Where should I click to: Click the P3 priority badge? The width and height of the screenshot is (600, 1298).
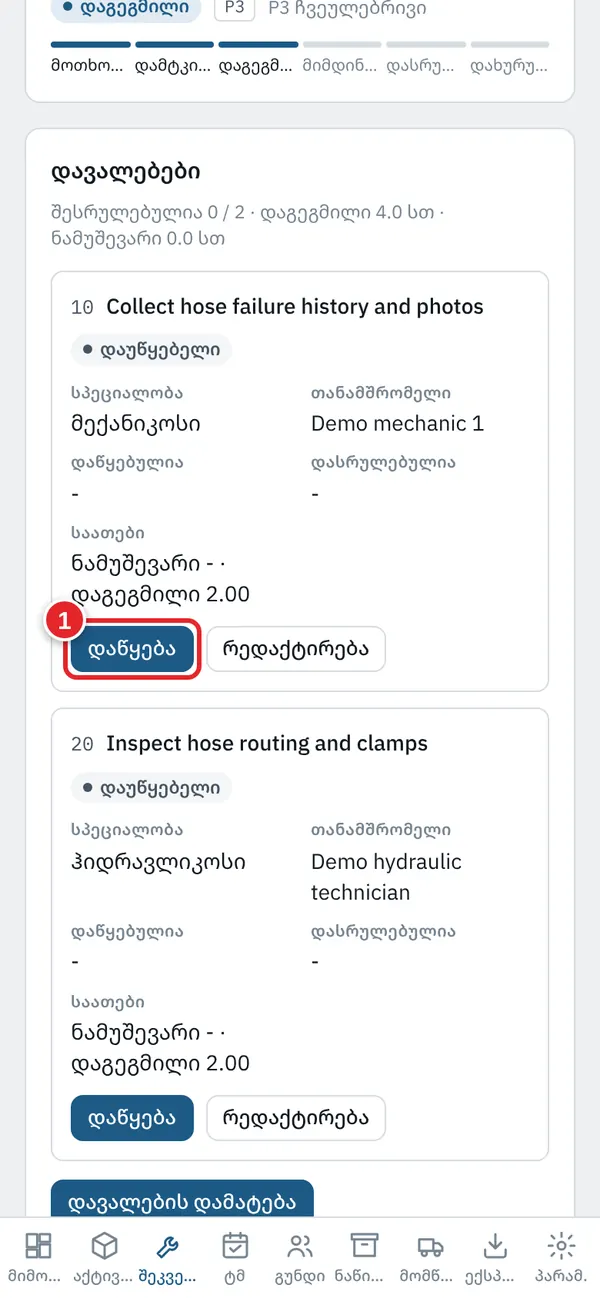click(234, 9)
